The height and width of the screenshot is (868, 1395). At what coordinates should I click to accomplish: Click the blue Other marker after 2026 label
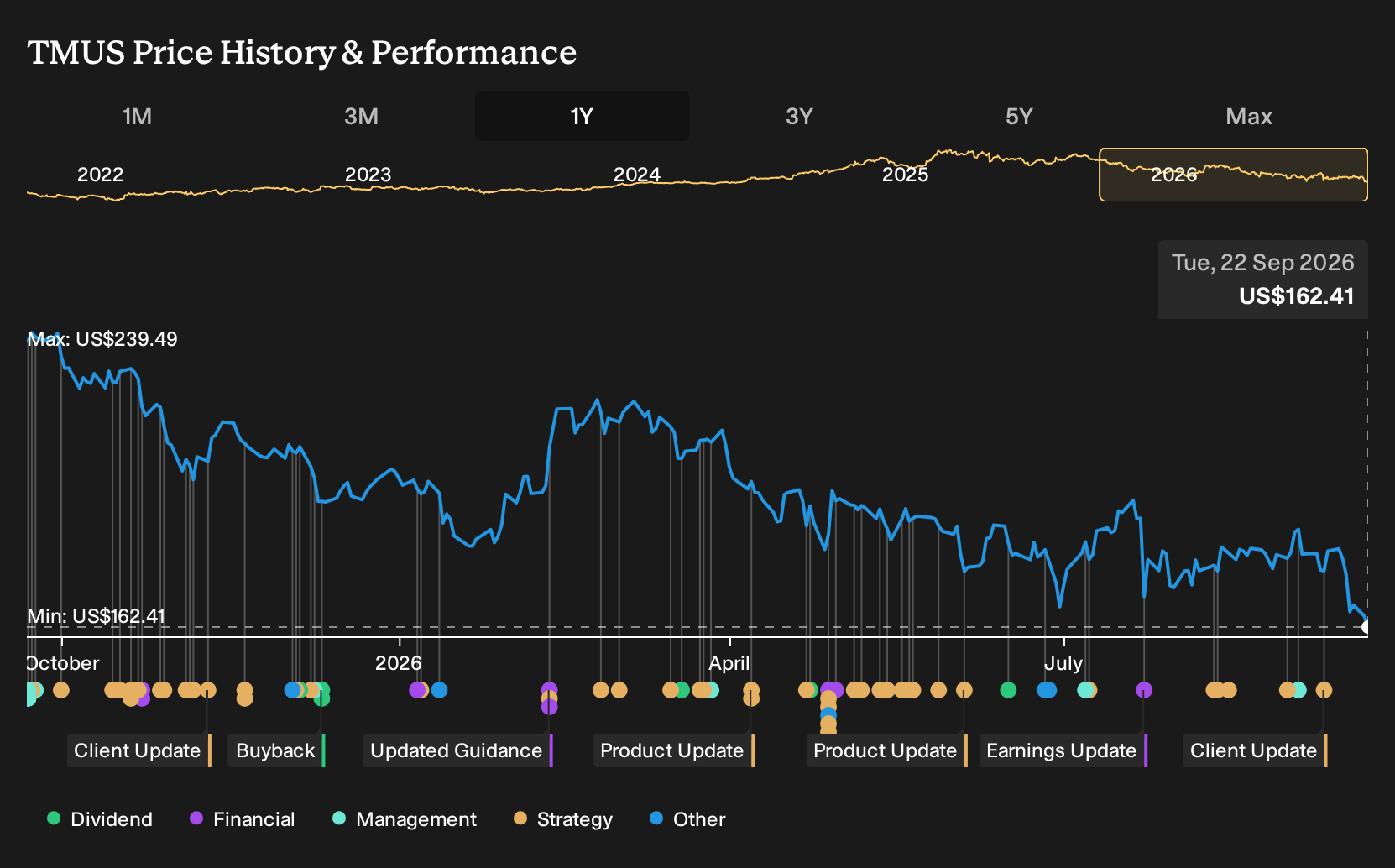click(439, 690)
